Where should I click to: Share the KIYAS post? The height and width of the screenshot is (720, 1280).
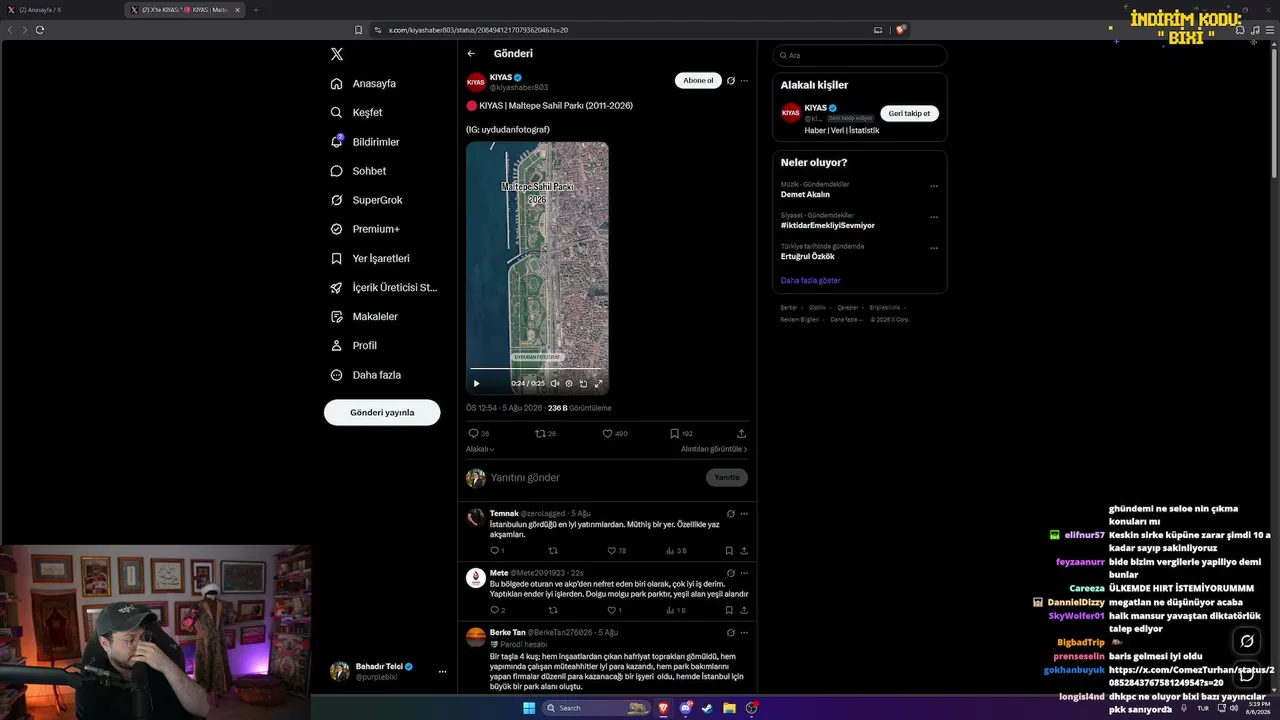tap(741, 433)
